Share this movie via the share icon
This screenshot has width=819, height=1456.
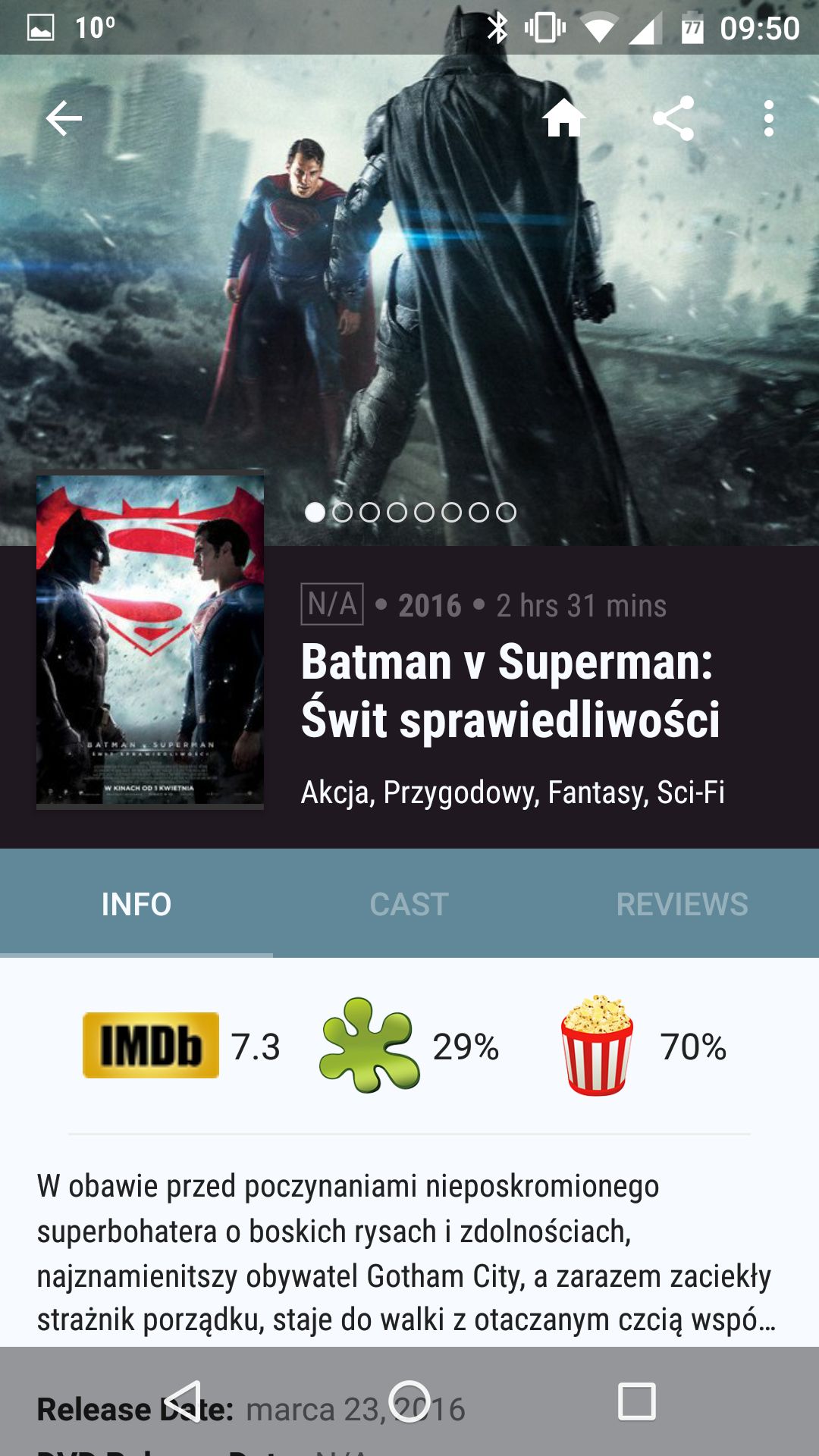(x=673, y=118)
